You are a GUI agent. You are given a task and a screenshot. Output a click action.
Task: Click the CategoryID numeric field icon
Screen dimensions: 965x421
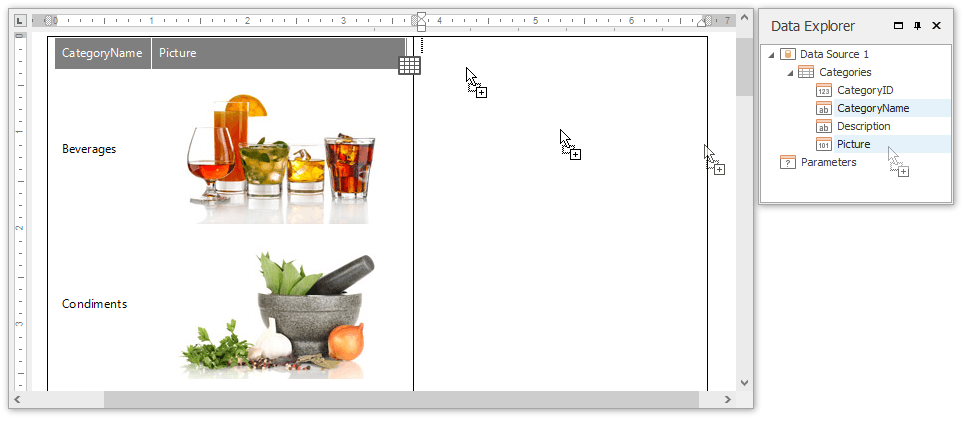click(x=823, y=90)
